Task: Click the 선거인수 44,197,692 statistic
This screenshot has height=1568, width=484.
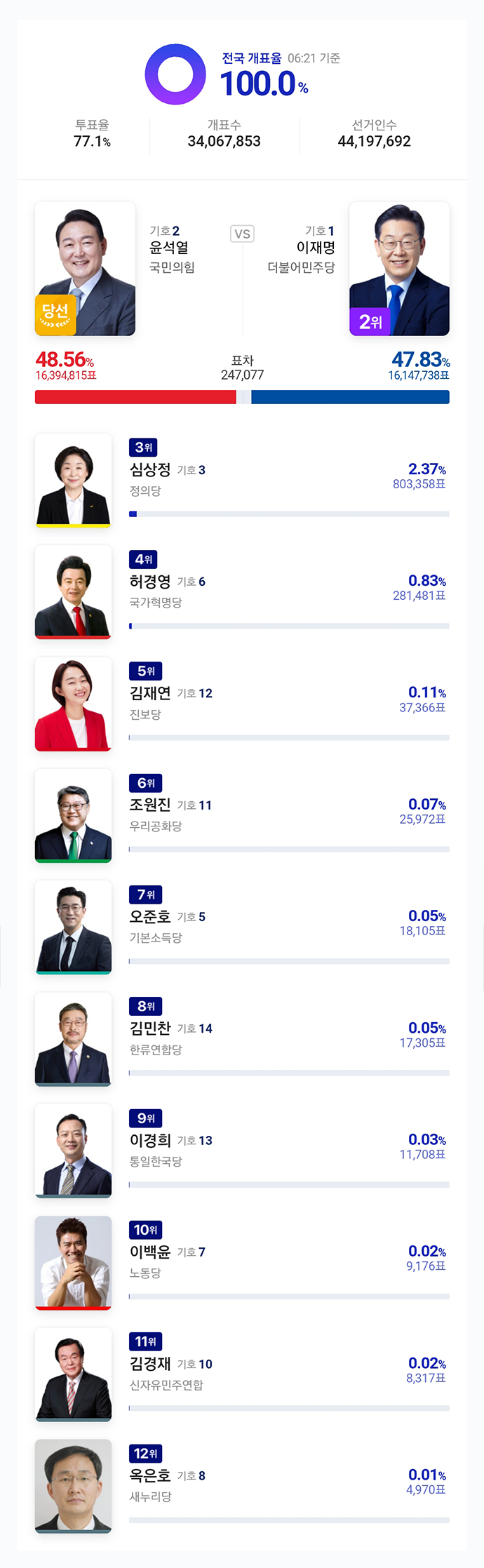Action: coord(374,133)
